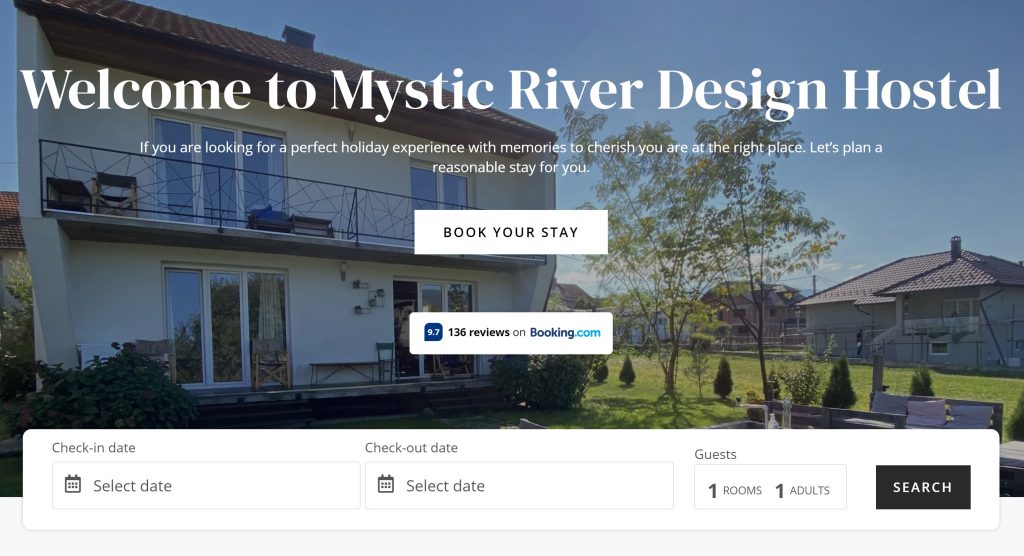Click the Welcome to Mystic River heading
The height and width of the screenshot is (556, 1024).
pos(511,90)
